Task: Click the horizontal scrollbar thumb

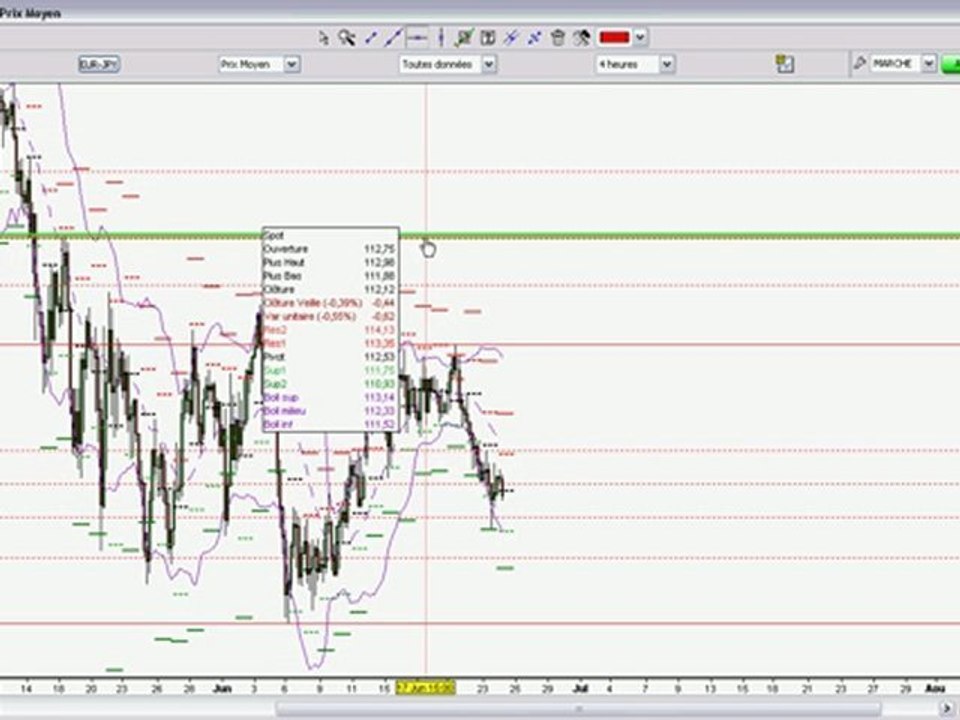Action: pos(579,709)
